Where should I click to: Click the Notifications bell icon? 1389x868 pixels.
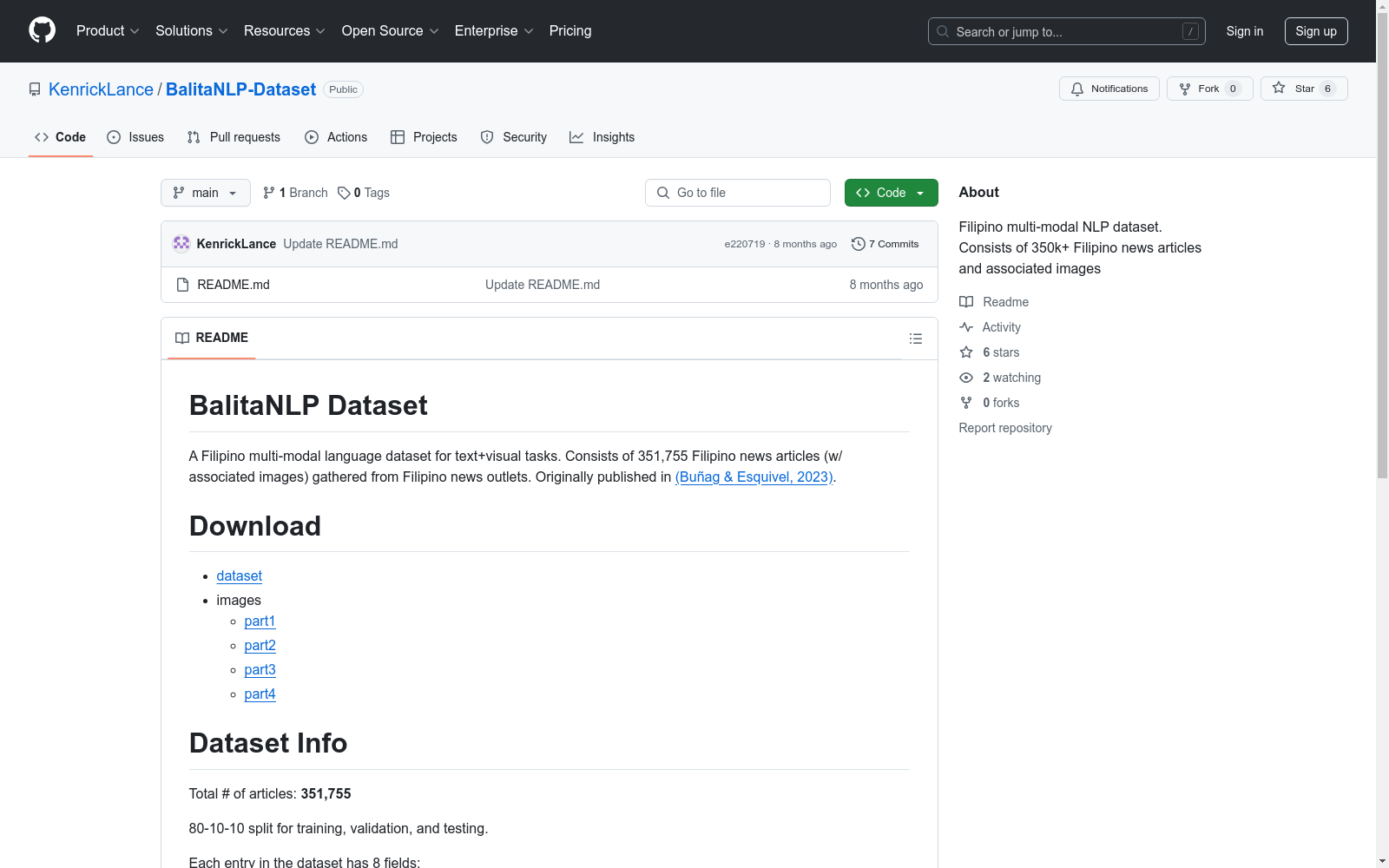tap(1077, 89)
